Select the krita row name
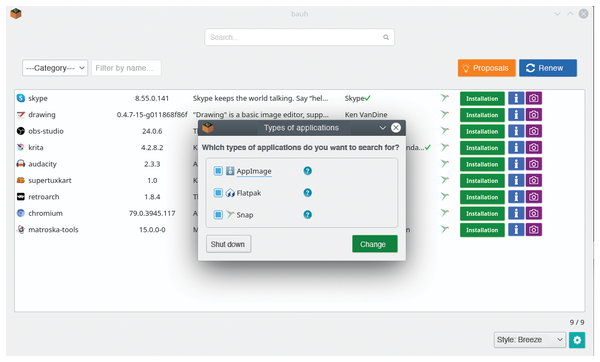Viewport: 600px width, 362px height. 36,148
